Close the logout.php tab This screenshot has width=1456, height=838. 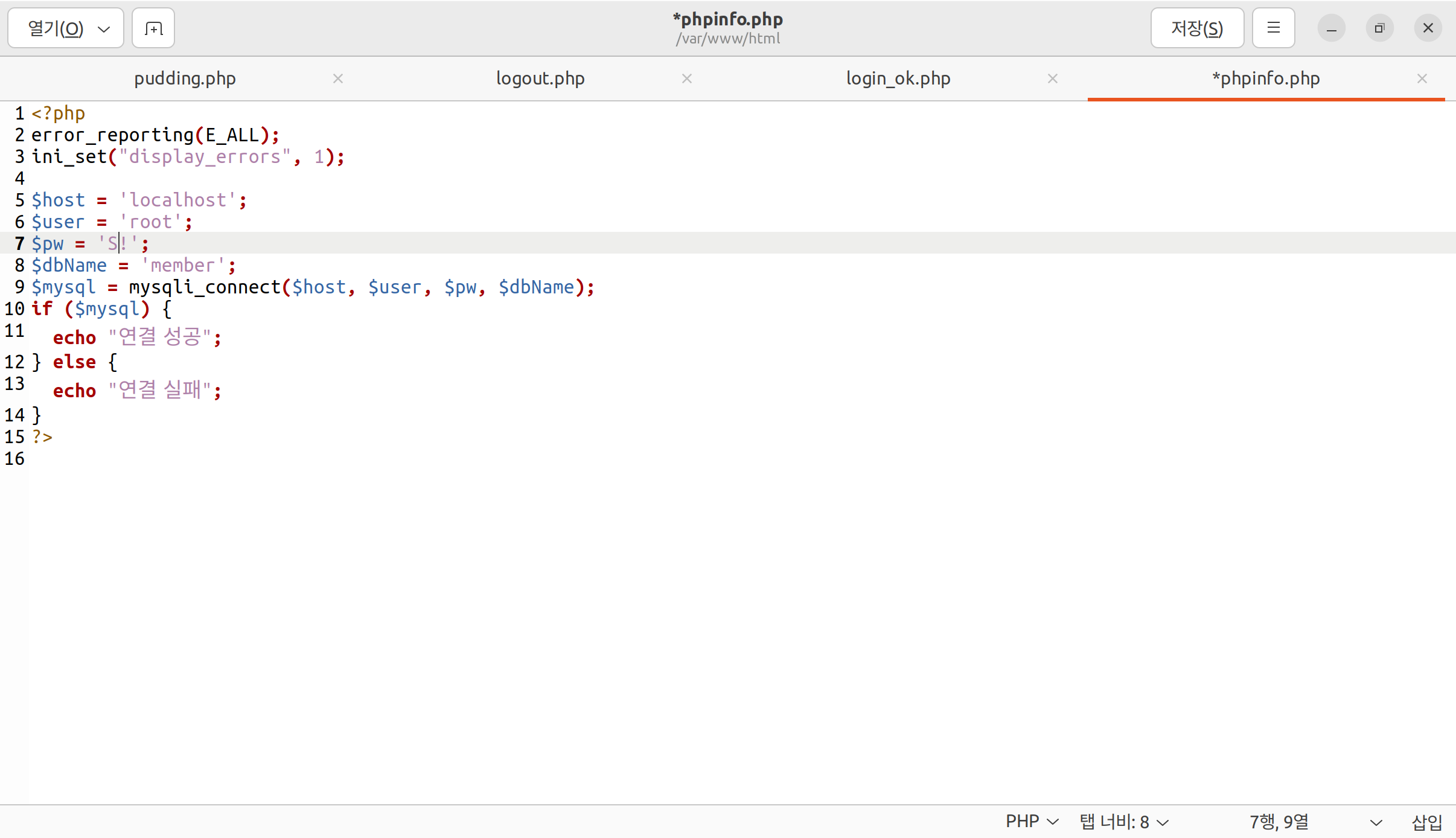(687, 78)
